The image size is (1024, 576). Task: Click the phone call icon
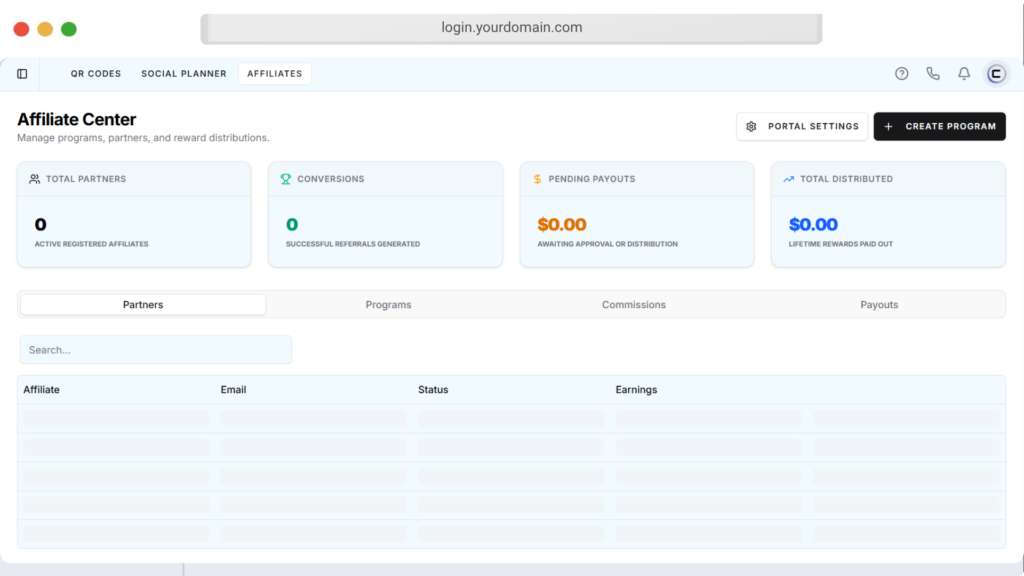932,74
